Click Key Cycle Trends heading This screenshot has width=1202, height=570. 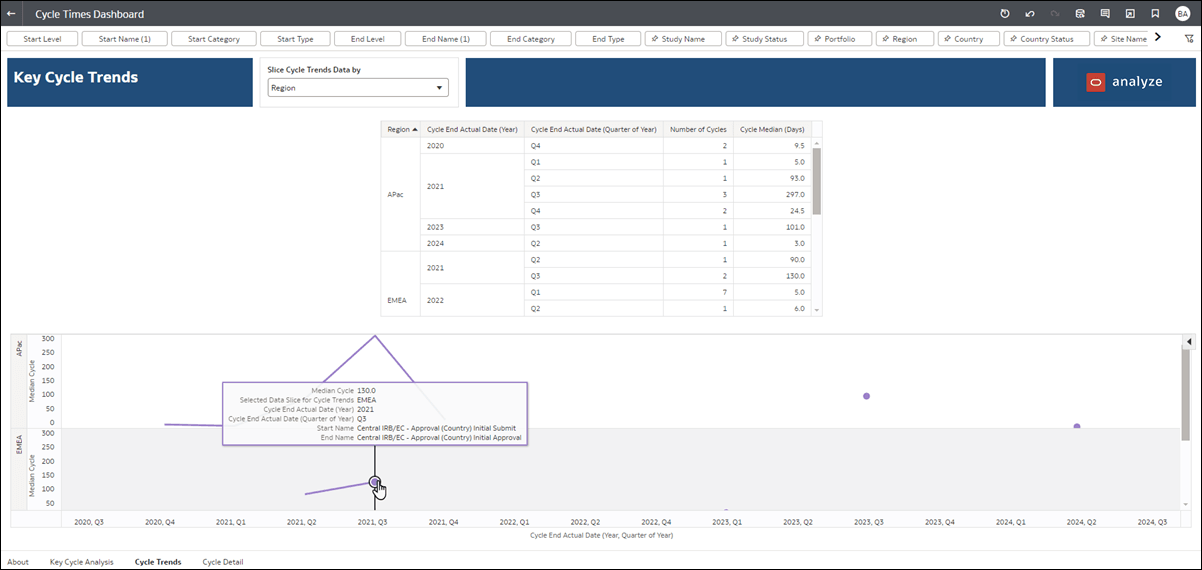click(76, 77)
